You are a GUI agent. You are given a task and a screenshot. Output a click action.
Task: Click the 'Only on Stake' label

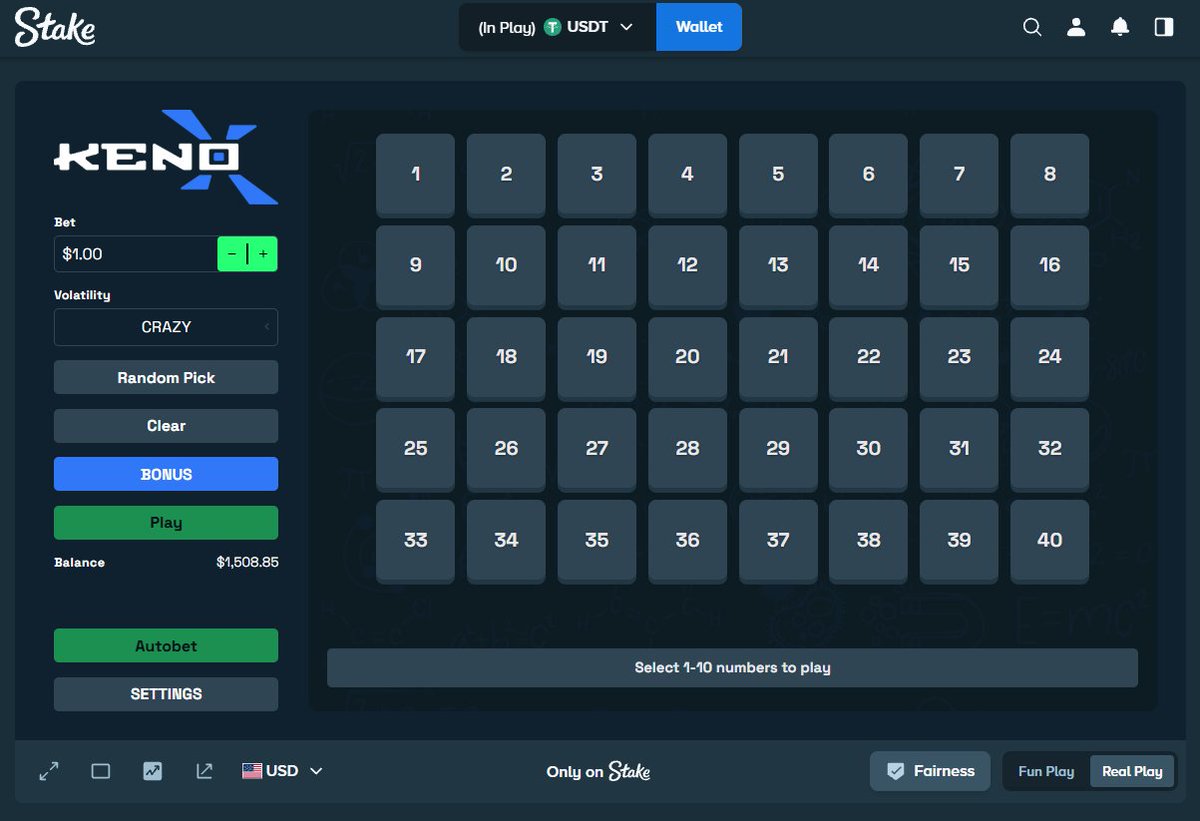click(x=598, y=771)
